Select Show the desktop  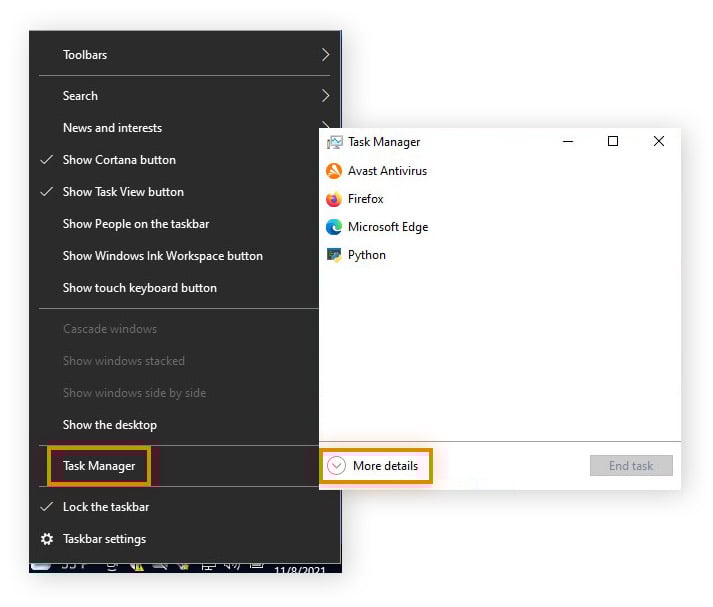(109, 425)
